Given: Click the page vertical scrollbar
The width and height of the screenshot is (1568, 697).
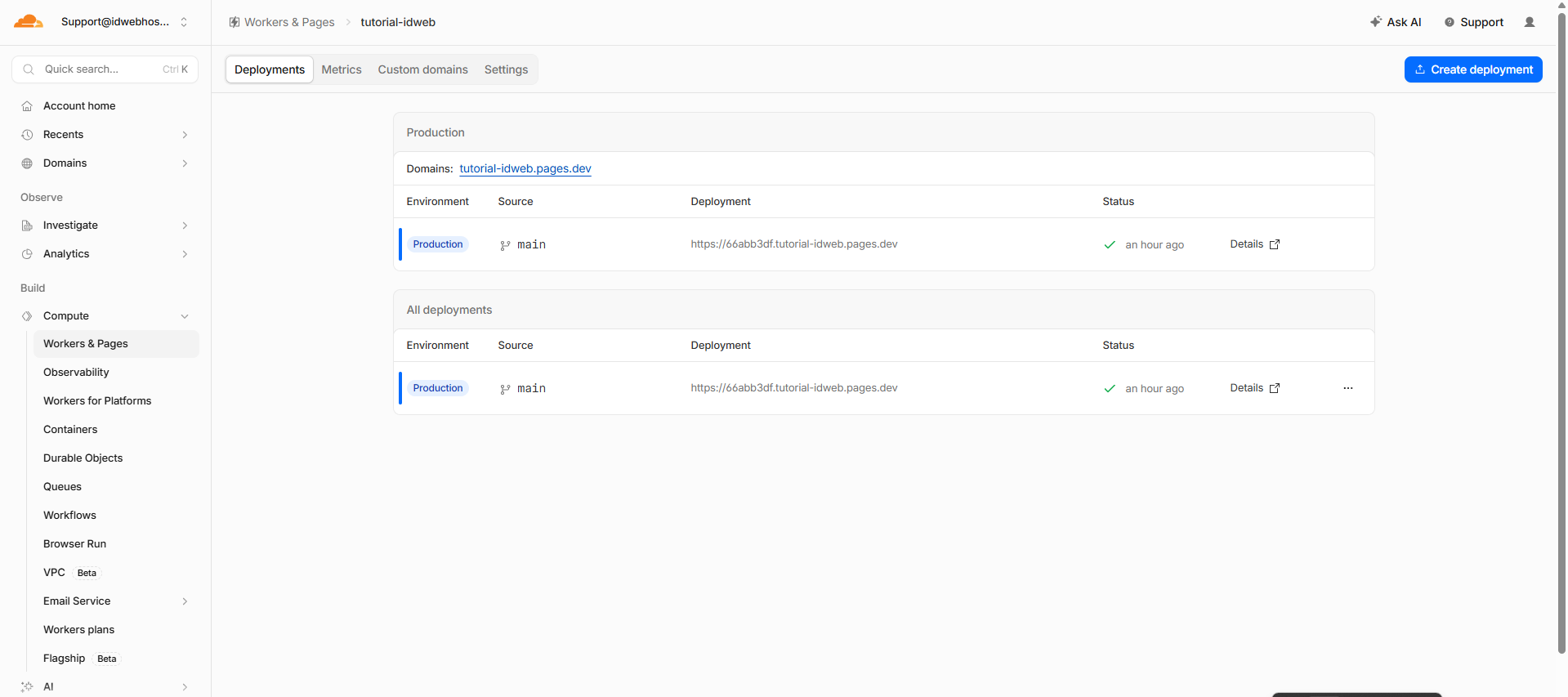Looking at the screenshot, I should click(1561, 333).
